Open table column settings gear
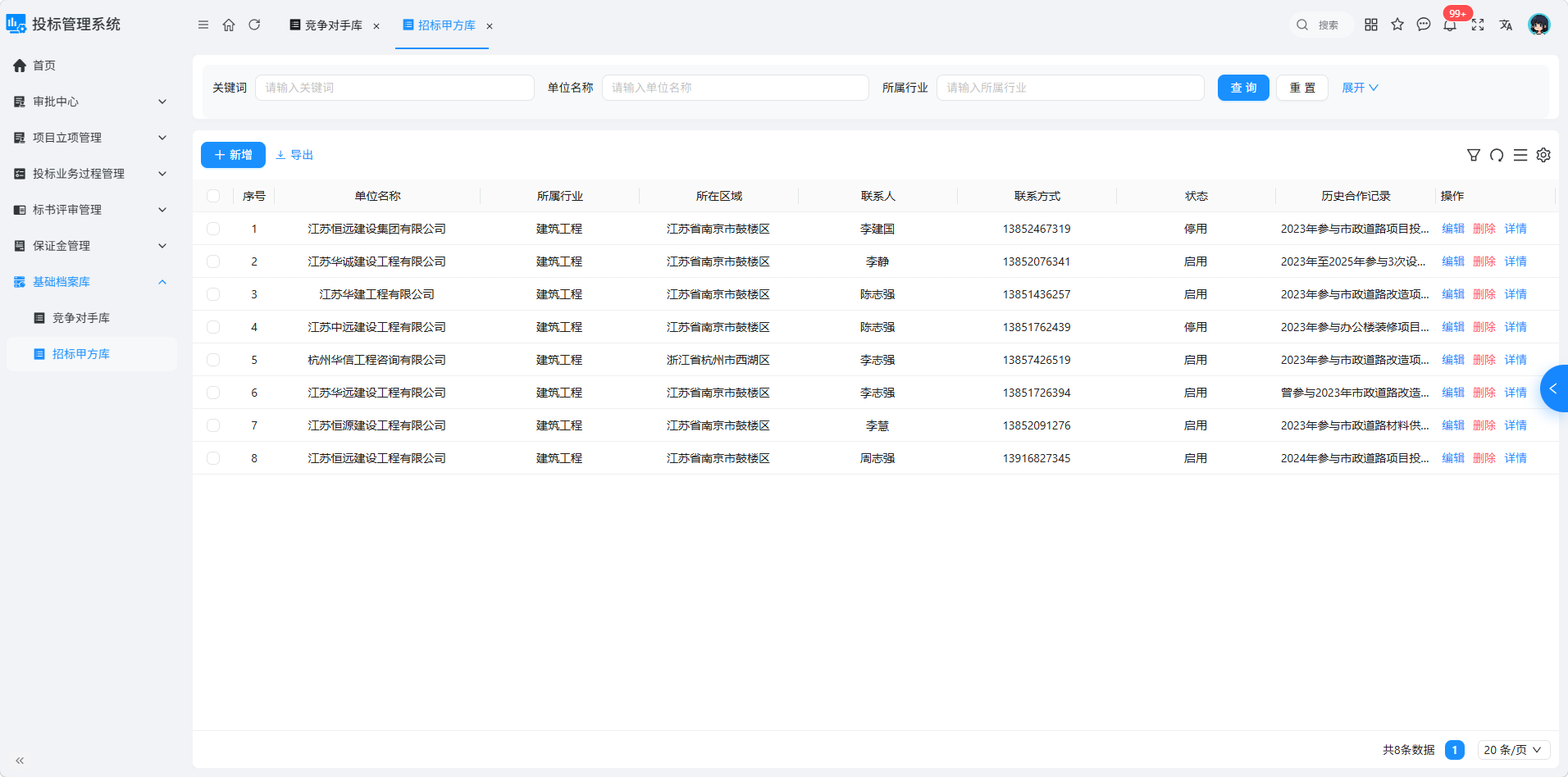Viewport: 1568px width, 777px height. coord(1543,155)
